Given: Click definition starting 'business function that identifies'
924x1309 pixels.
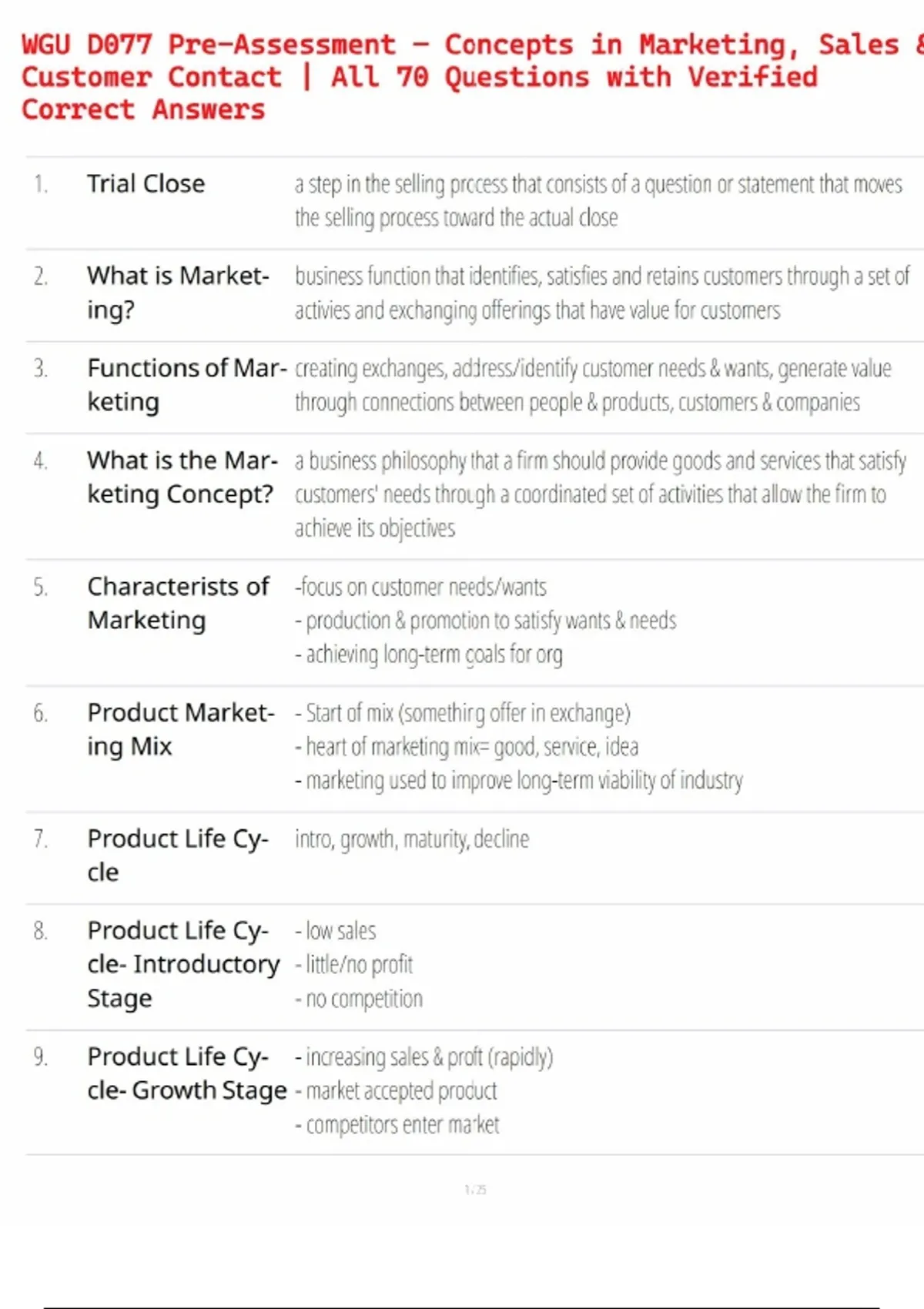Looking at the screenshot, I should 601,293.
